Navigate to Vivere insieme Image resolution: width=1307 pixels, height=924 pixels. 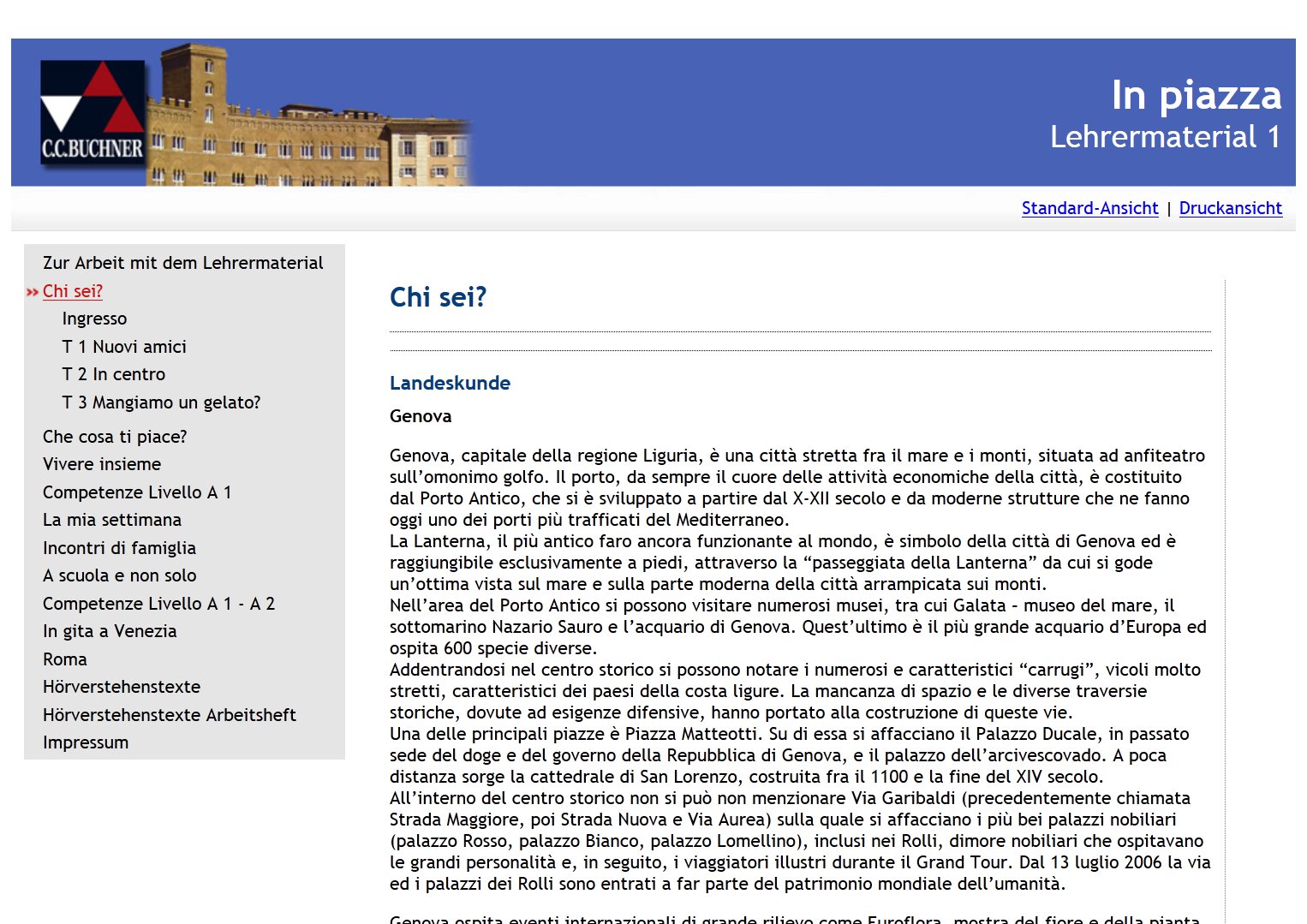[102, 464]
